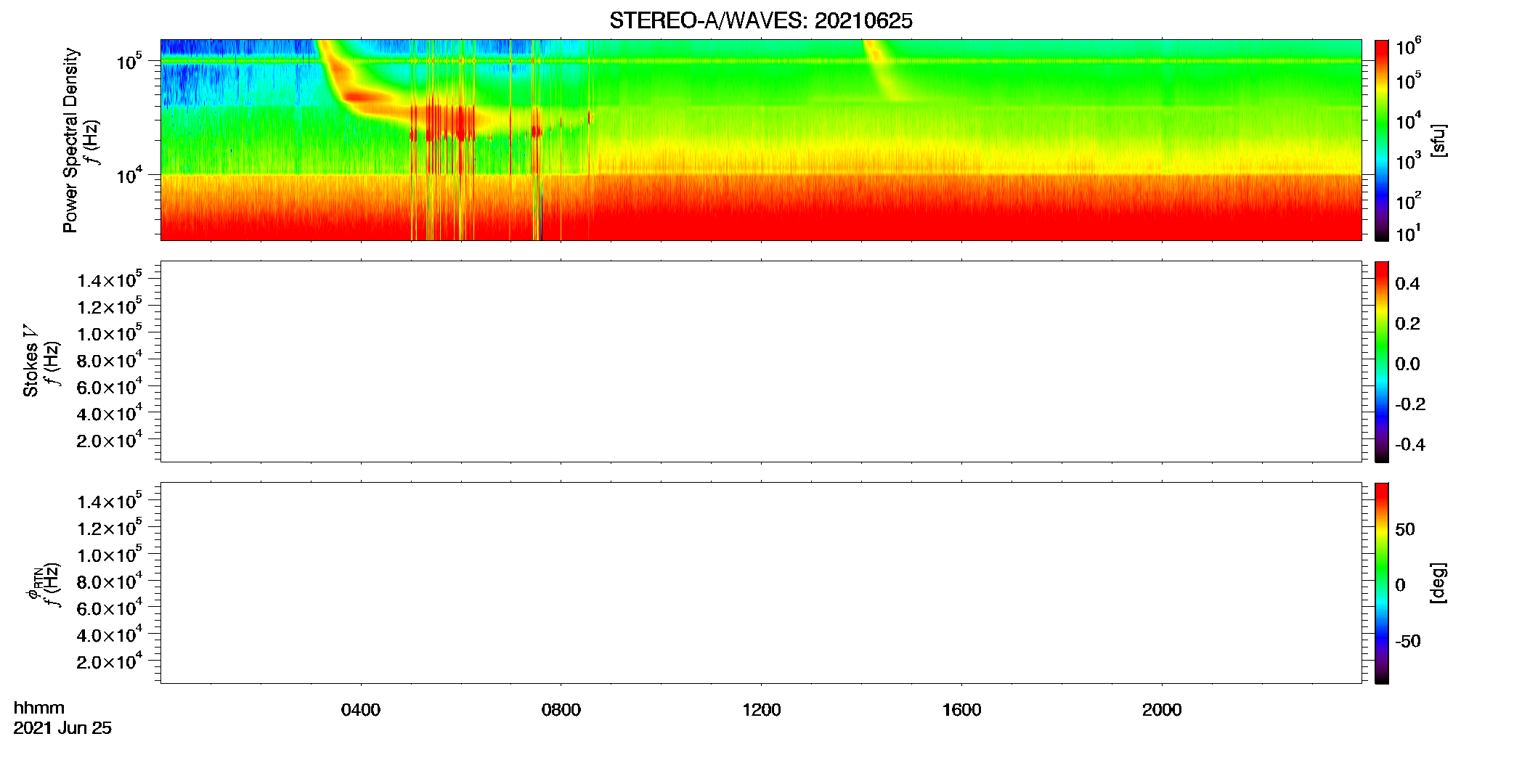Click the power spectral density color bar

pyautogui.click(x=1382, y=140)
